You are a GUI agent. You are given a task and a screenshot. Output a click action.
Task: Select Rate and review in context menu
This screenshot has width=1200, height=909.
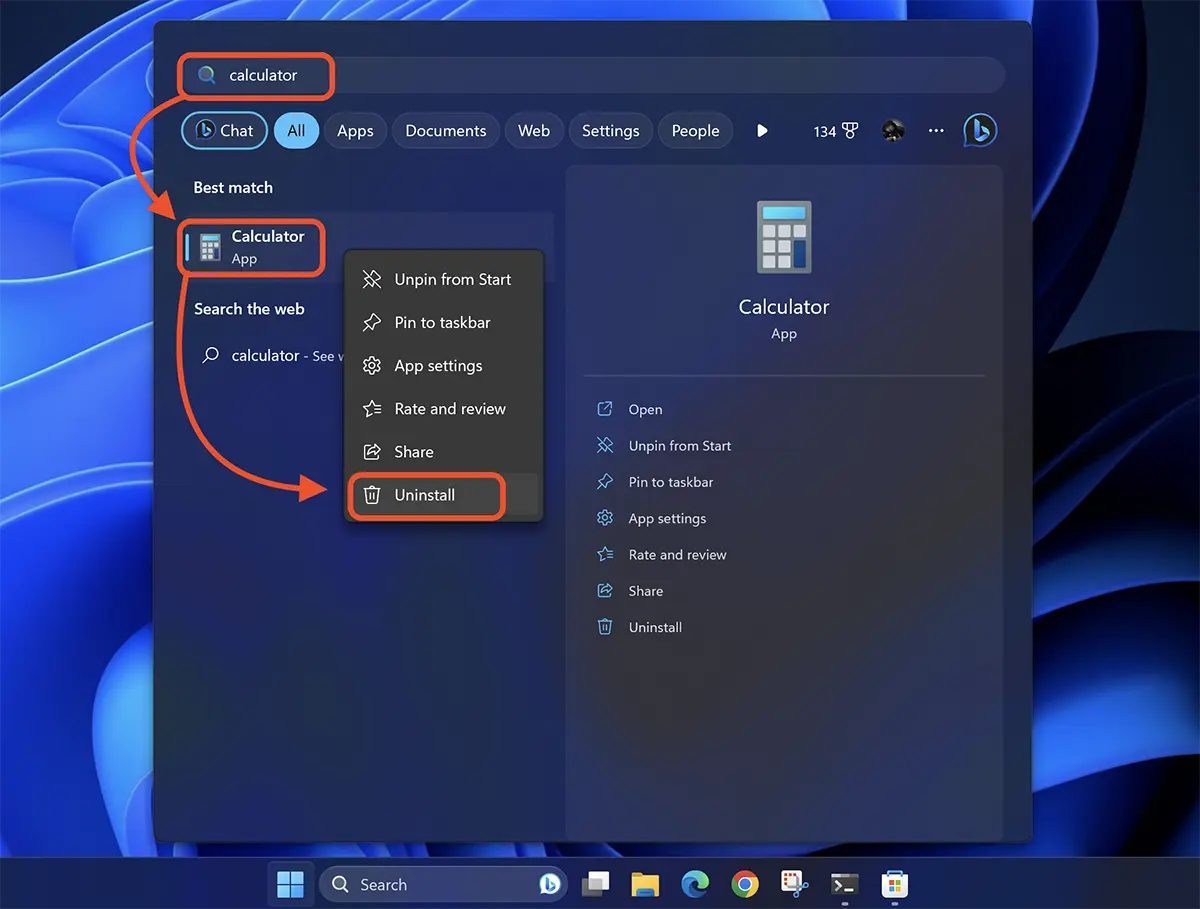tap(444, 409)
